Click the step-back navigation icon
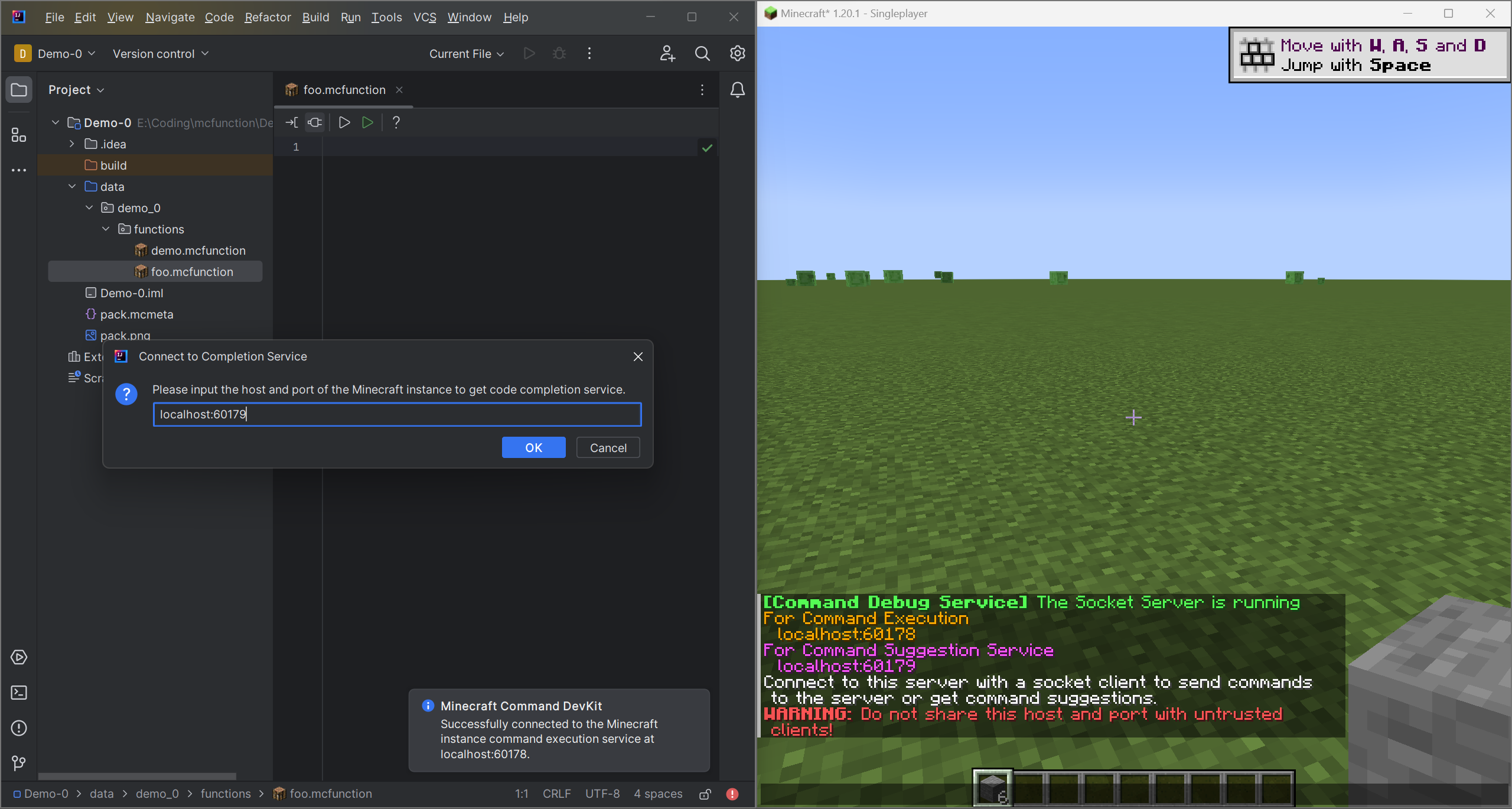This screenshot has height=809, width=1512. (294, 122)
